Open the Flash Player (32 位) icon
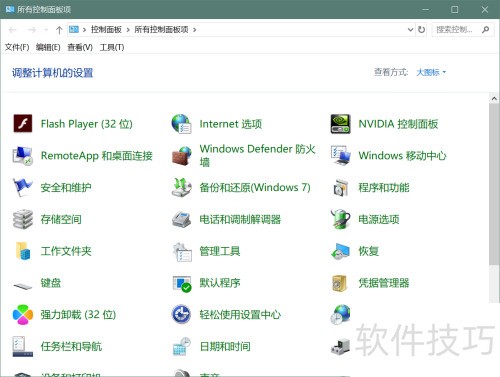Viewport: 500px width, 377px height. [23, 124]
